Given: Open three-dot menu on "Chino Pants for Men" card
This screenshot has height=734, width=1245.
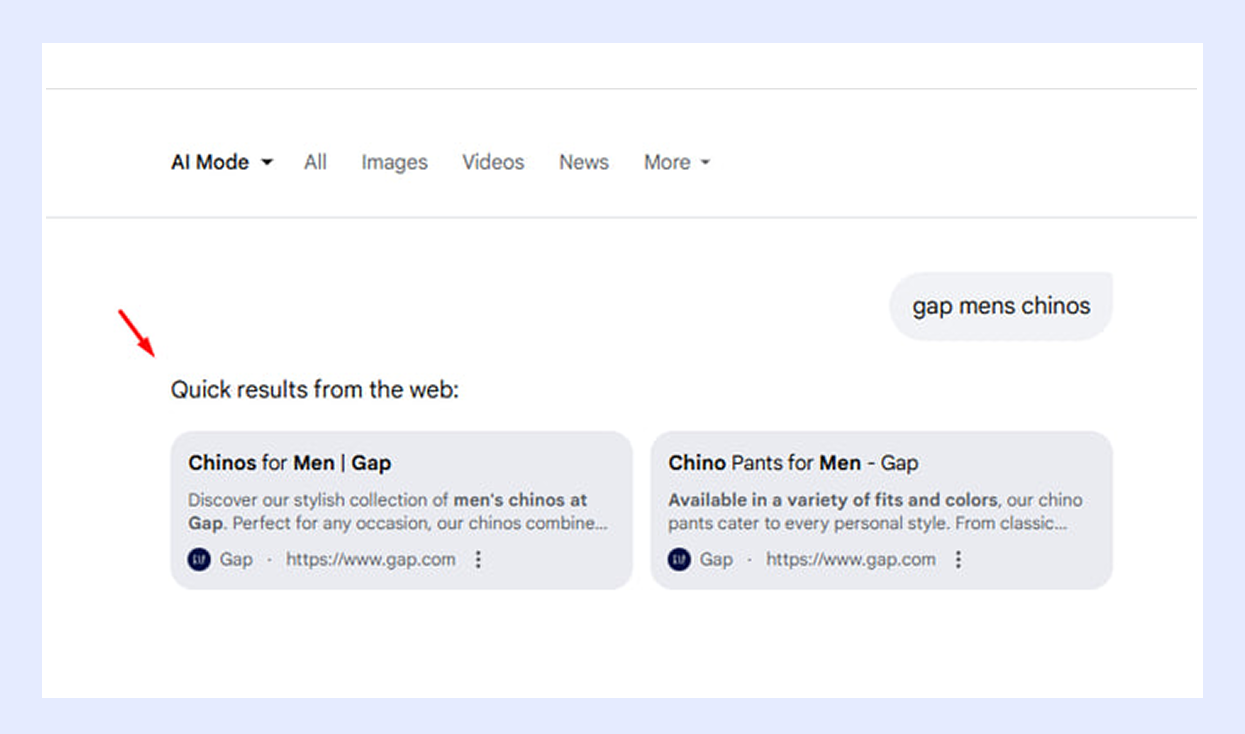Looking at the screenshot, I should click(x=958, y=560).
